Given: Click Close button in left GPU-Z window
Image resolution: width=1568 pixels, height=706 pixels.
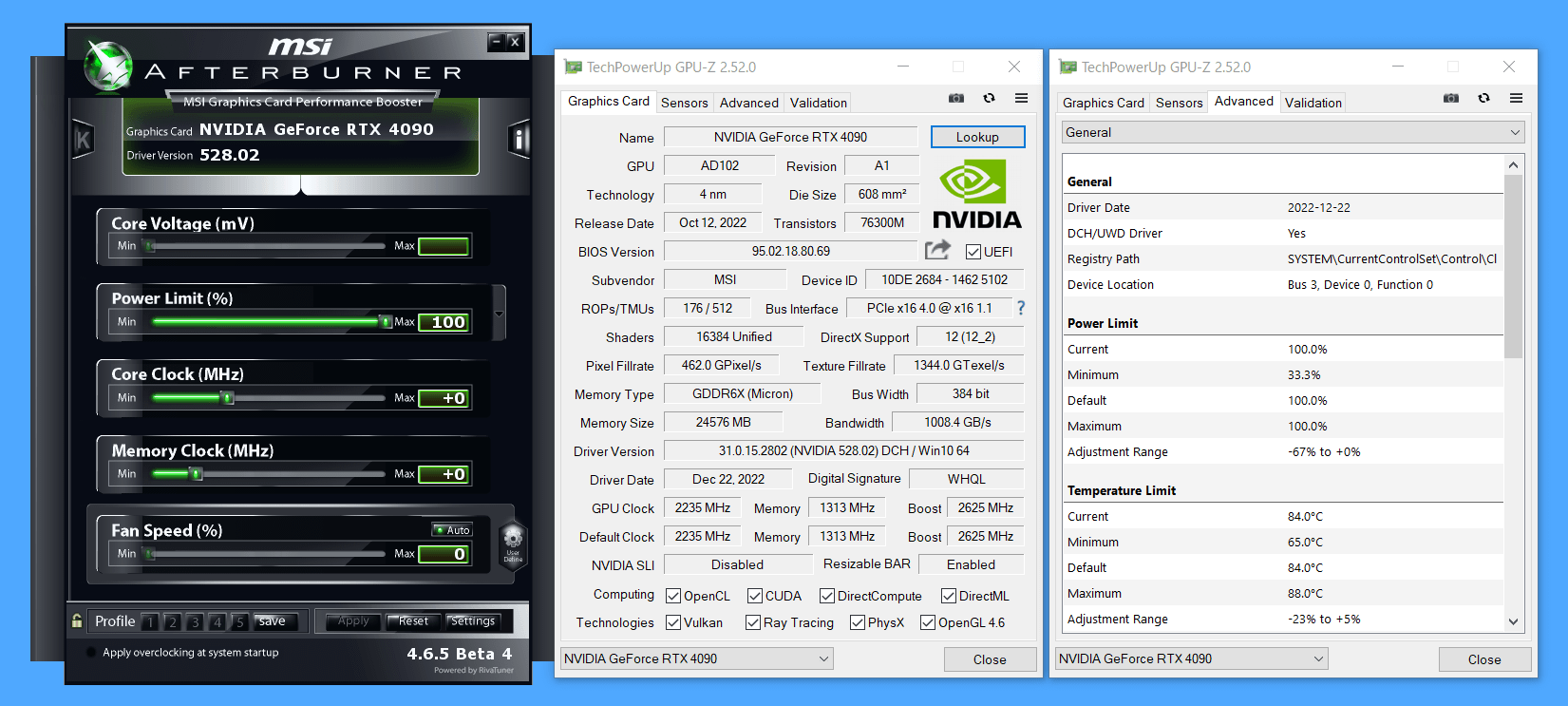Looking at the screenshot, I should (x=990, y=659).
